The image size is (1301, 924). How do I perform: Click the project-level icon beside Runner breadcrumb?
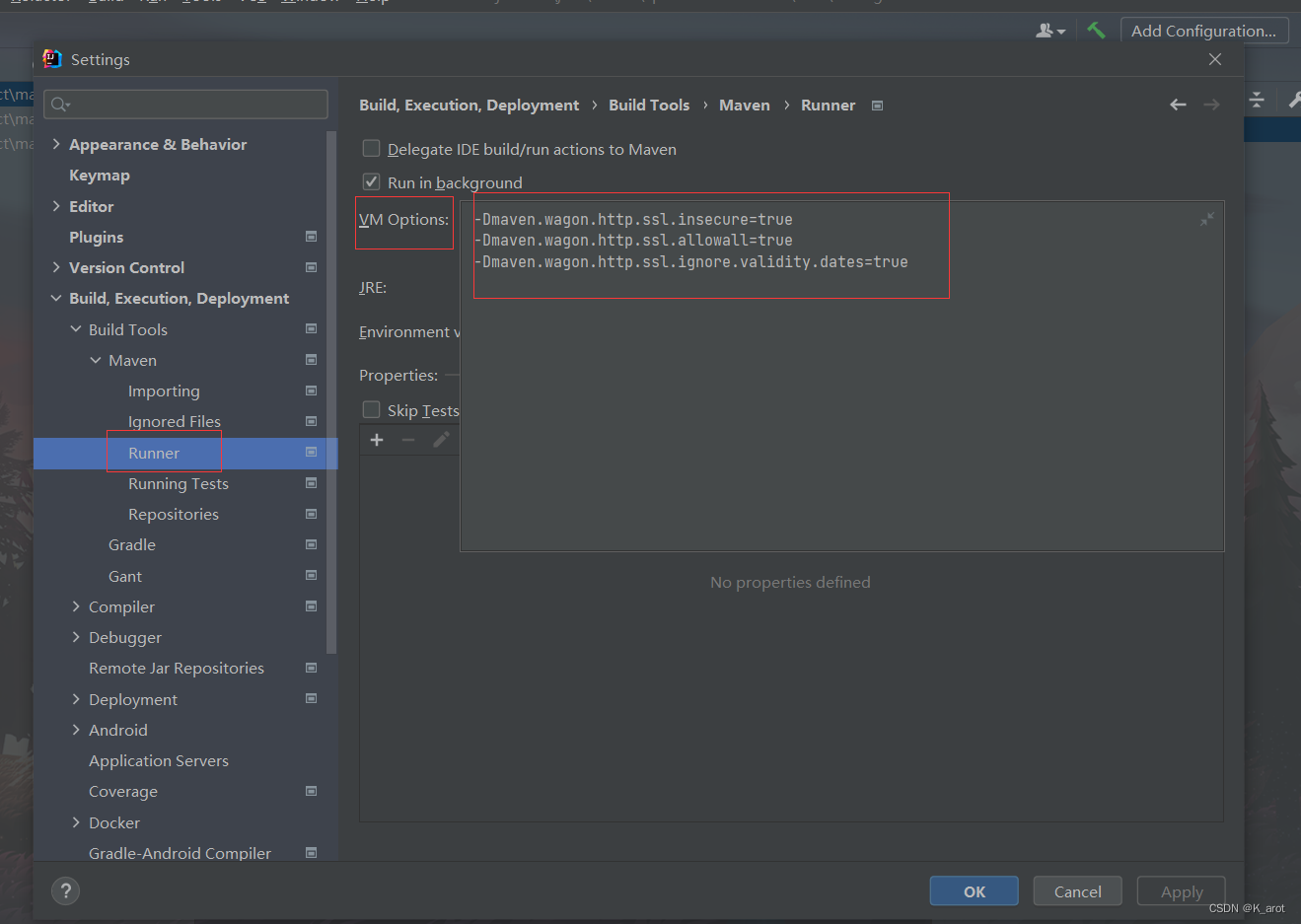878,106
